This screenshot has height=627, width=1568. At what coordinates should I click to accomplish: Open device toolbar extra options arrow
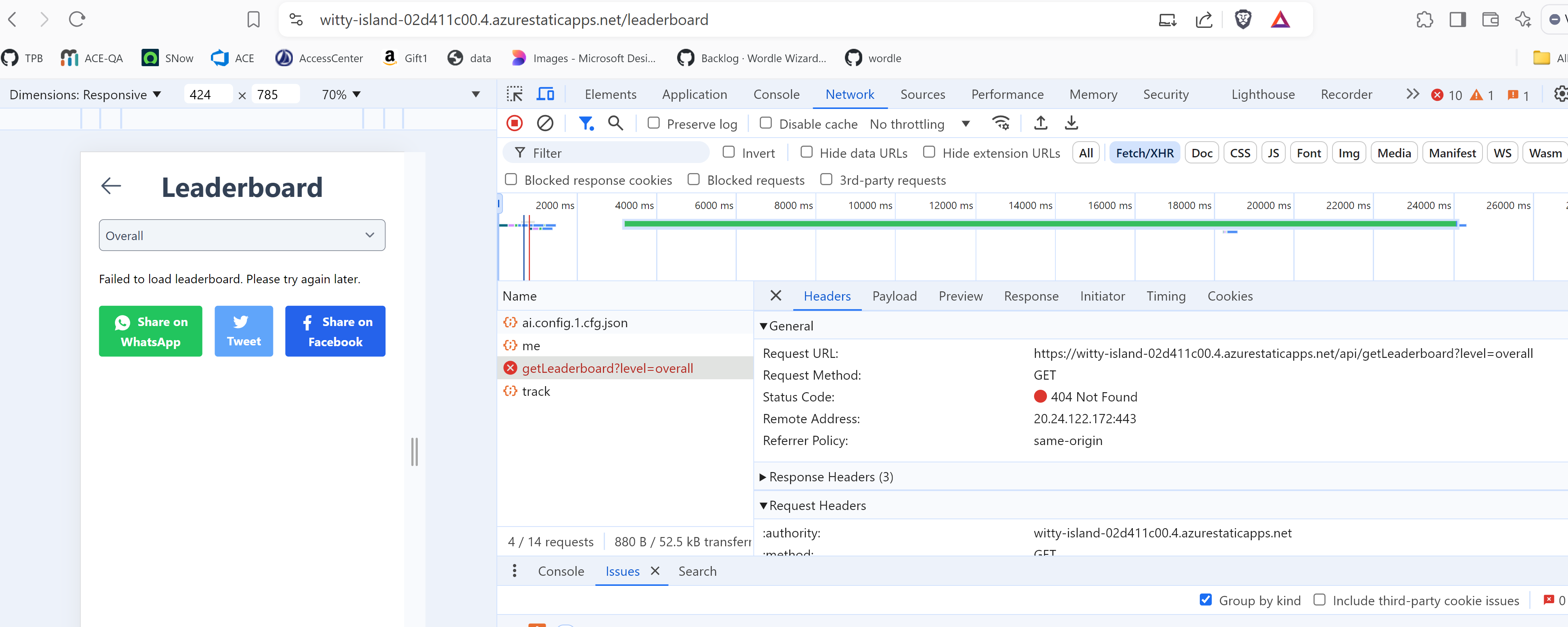coord(476,94)
